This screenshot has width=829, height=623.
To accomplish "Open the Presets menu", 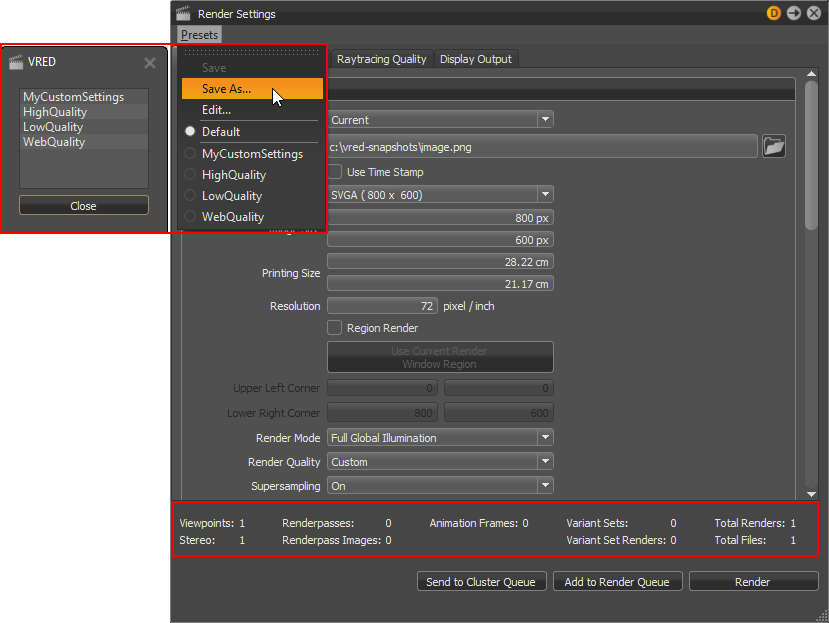I will [199, 34].
